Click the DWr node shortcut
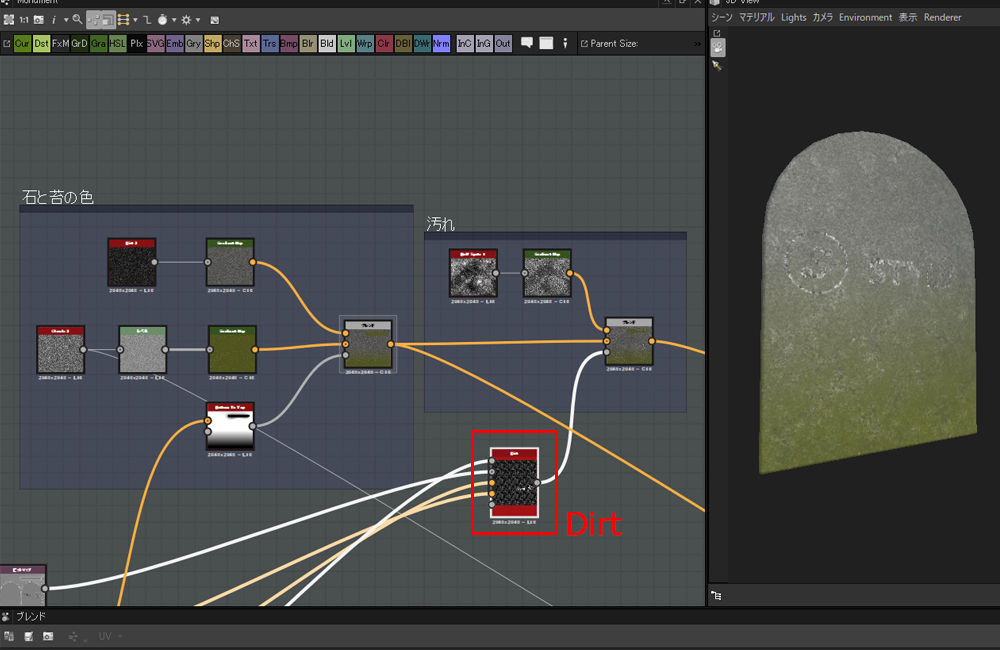The width and height of the screenshot is (1000, 650). [x=422, y=43]
